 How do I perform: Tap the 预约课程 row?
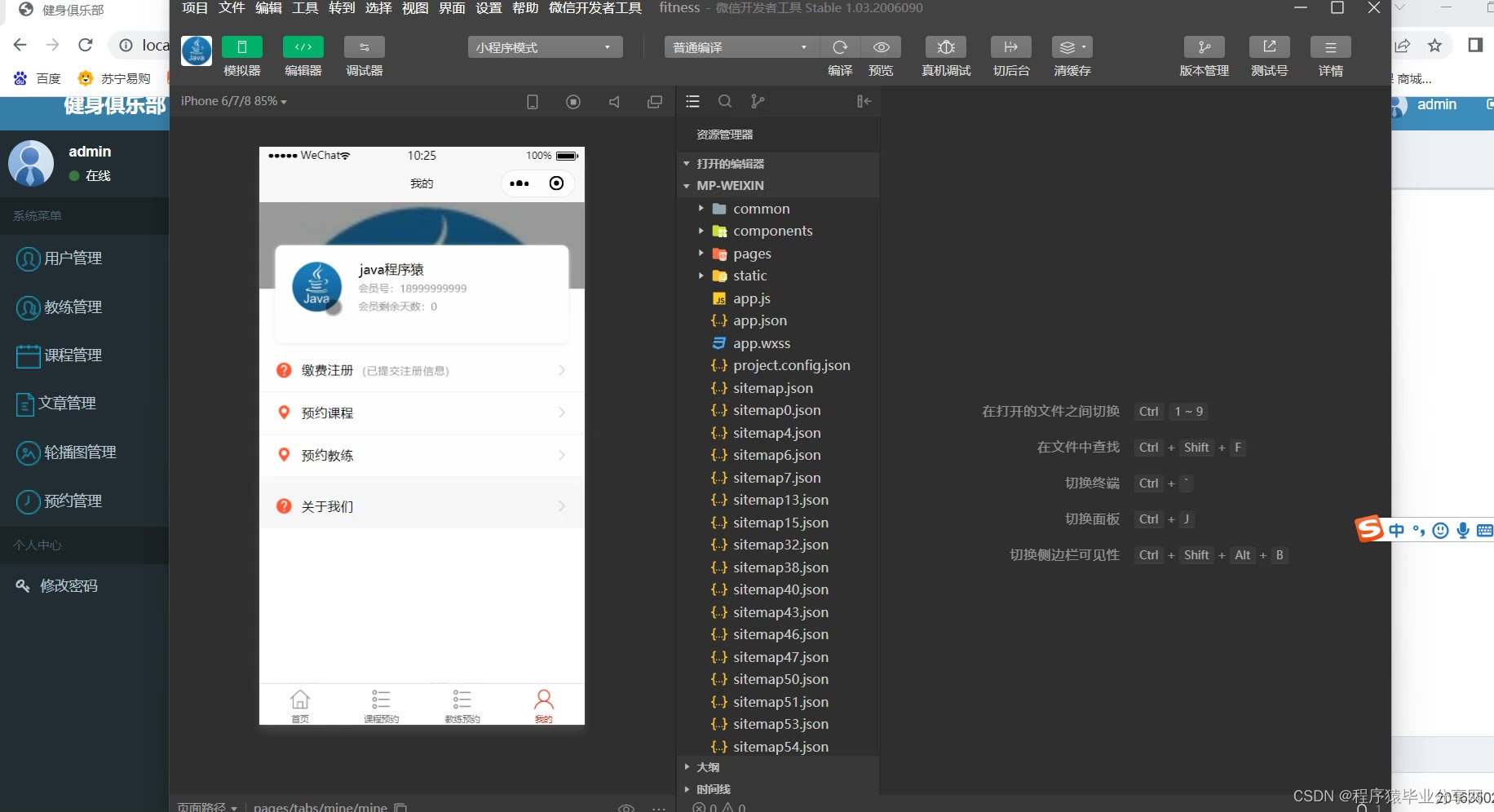(422, 413)
